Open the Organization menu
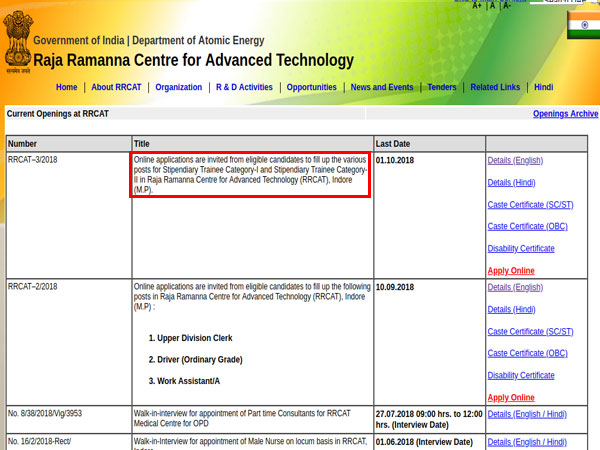 pyautogui.click(x=179, y=87)
